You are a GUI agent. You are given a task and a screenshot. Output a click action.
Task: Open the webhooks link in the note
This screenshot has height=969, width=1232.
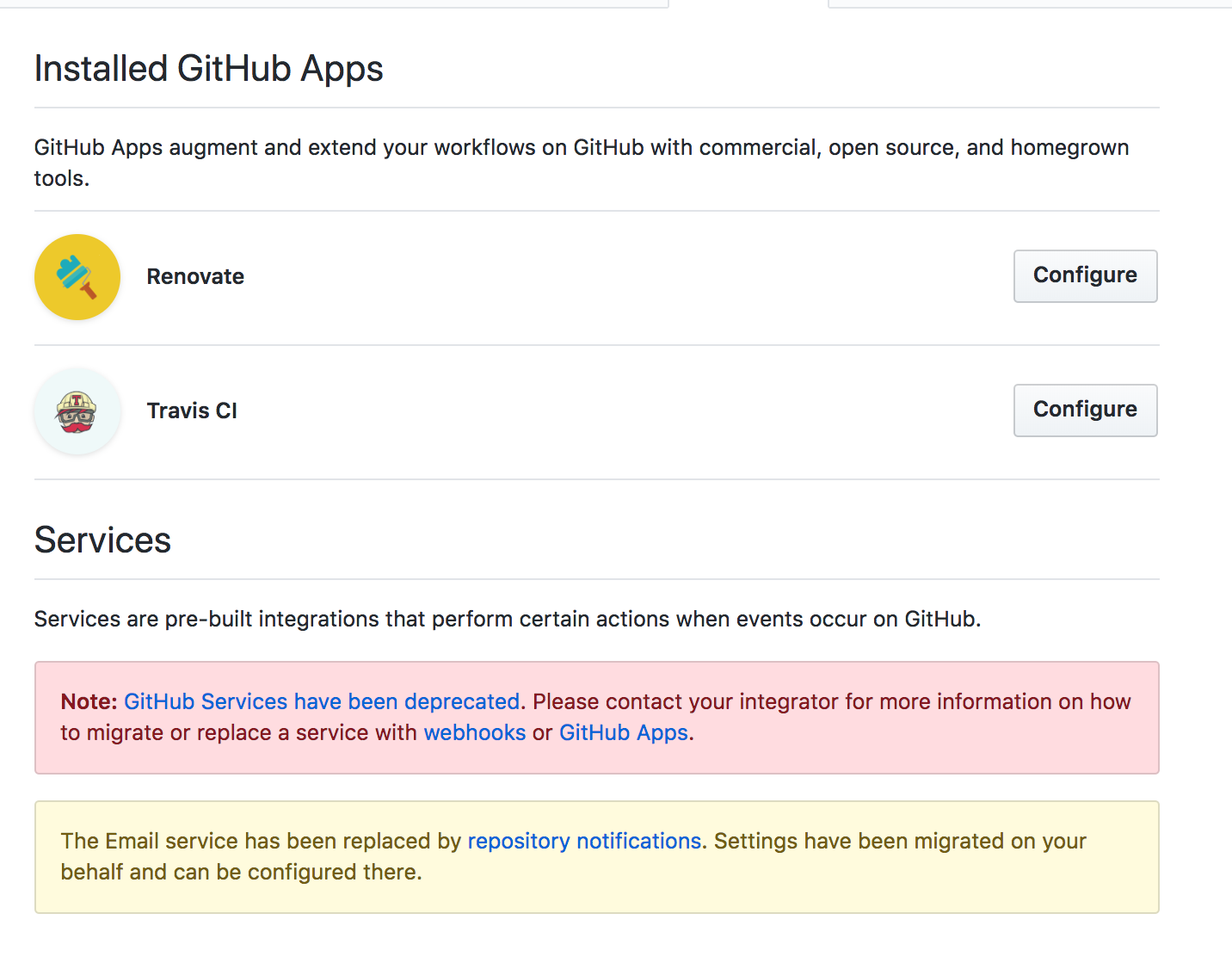click(x=475, y=732)
